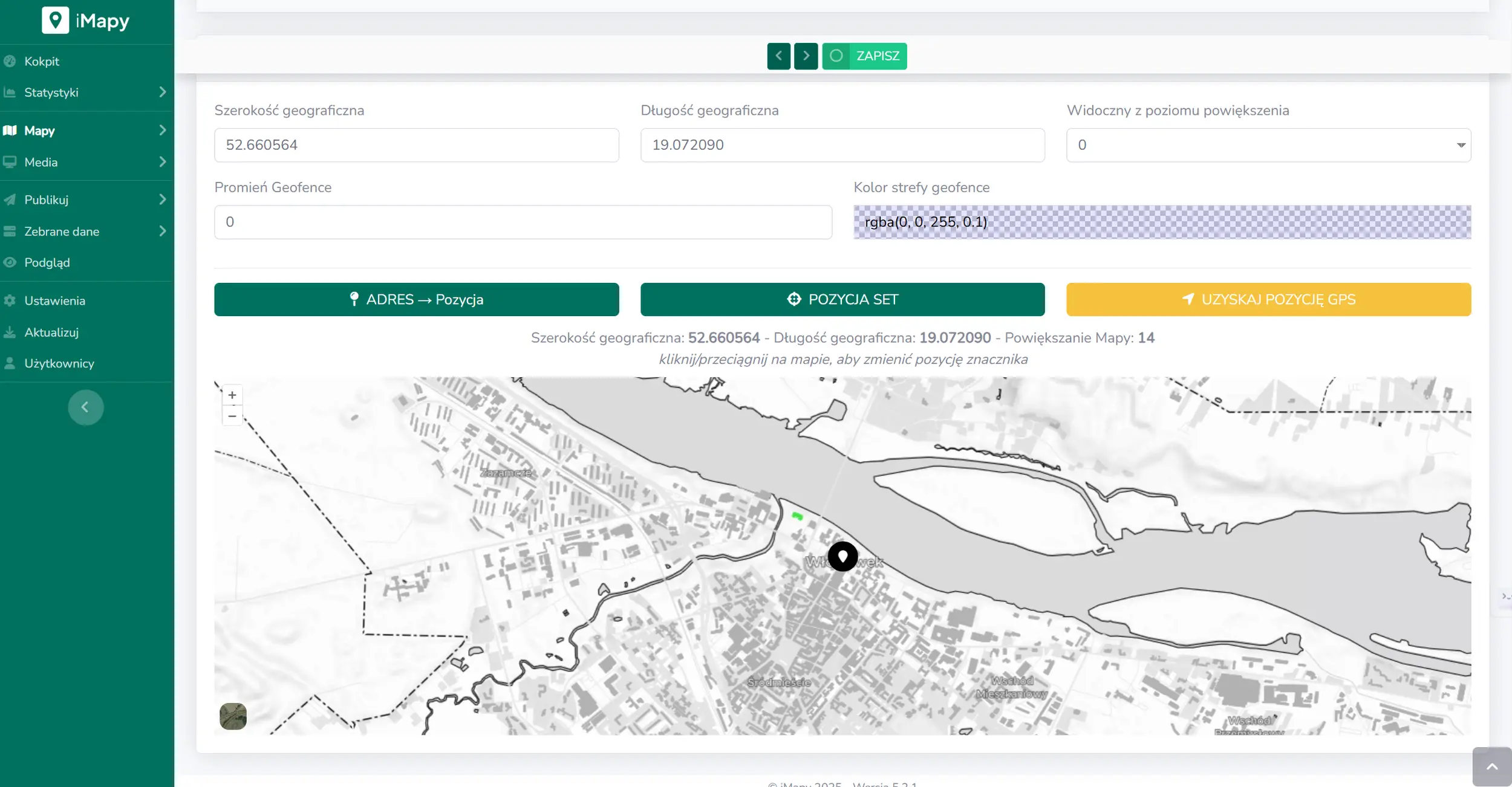This screenshot has height=787, width=1512.
Task: Click UZYSKAJ POZYCJĘ GPS button
Action: tap(1268, 299)
